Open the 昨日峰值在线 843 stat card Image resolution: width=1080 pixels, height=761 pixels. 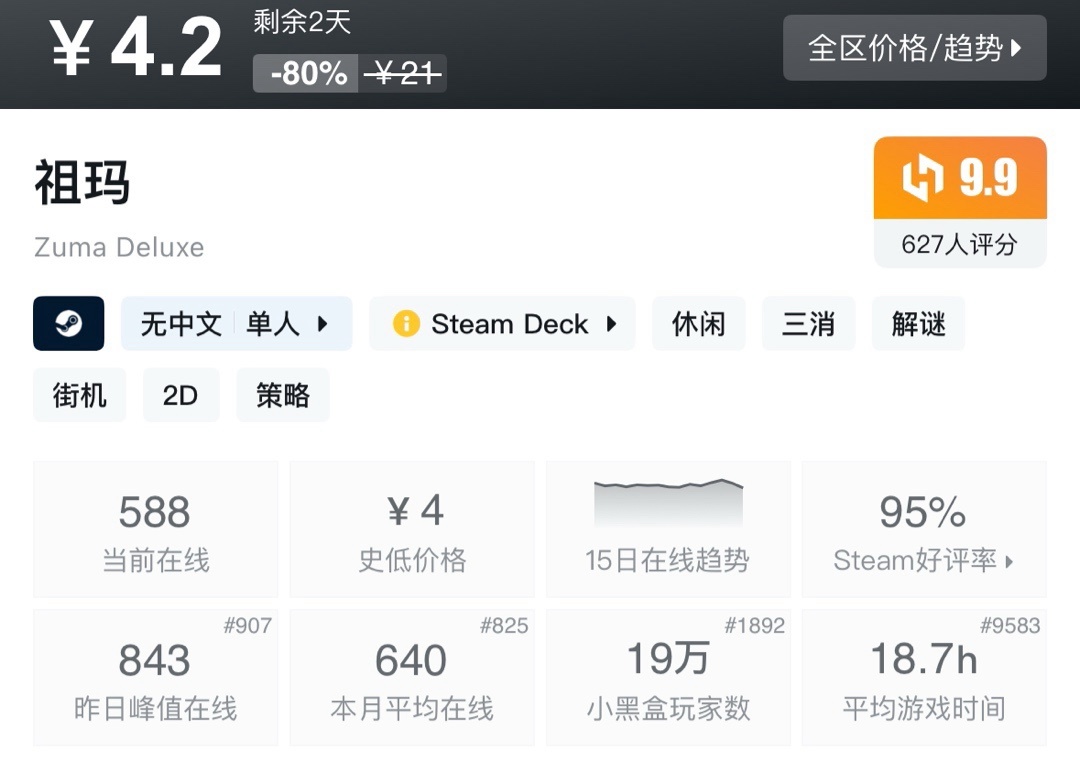(x=155, y=678)
